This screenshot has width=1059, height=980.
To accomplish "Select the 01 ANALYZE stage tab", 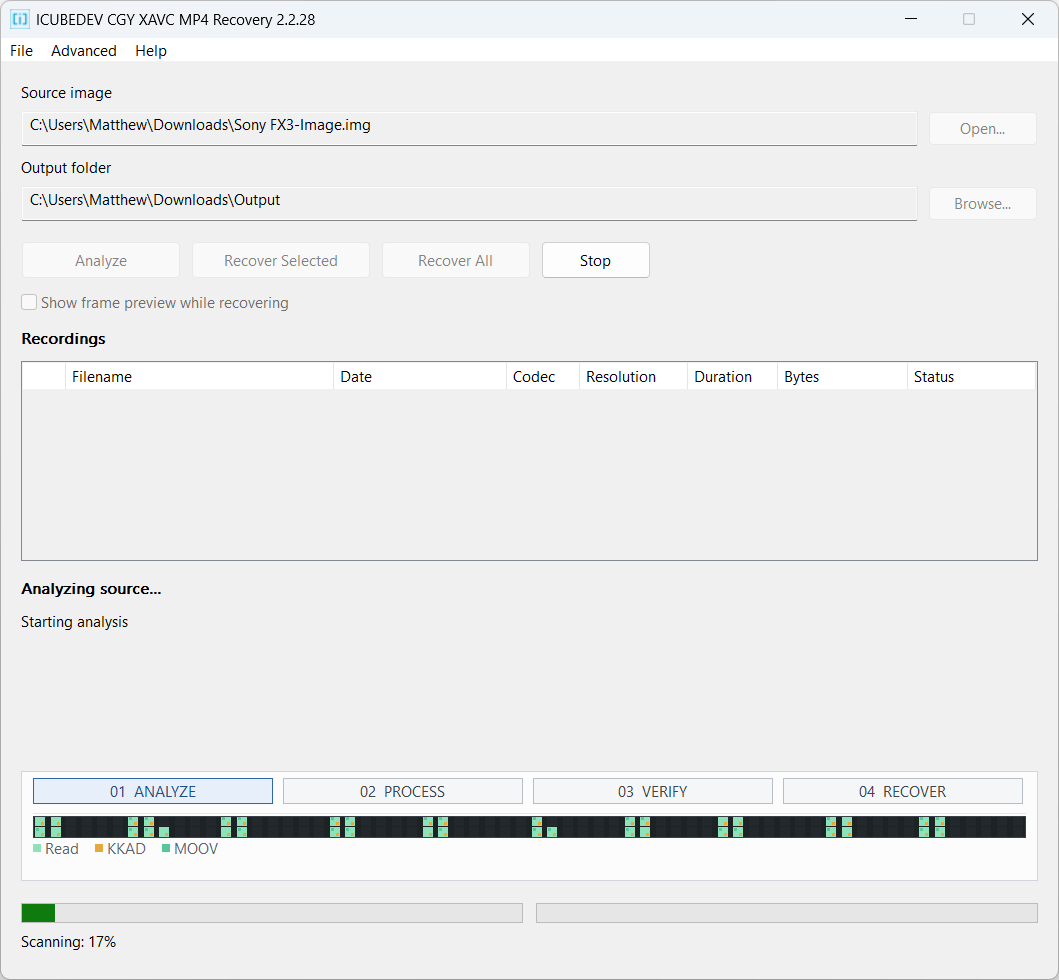I will click(x=153, y=791).
